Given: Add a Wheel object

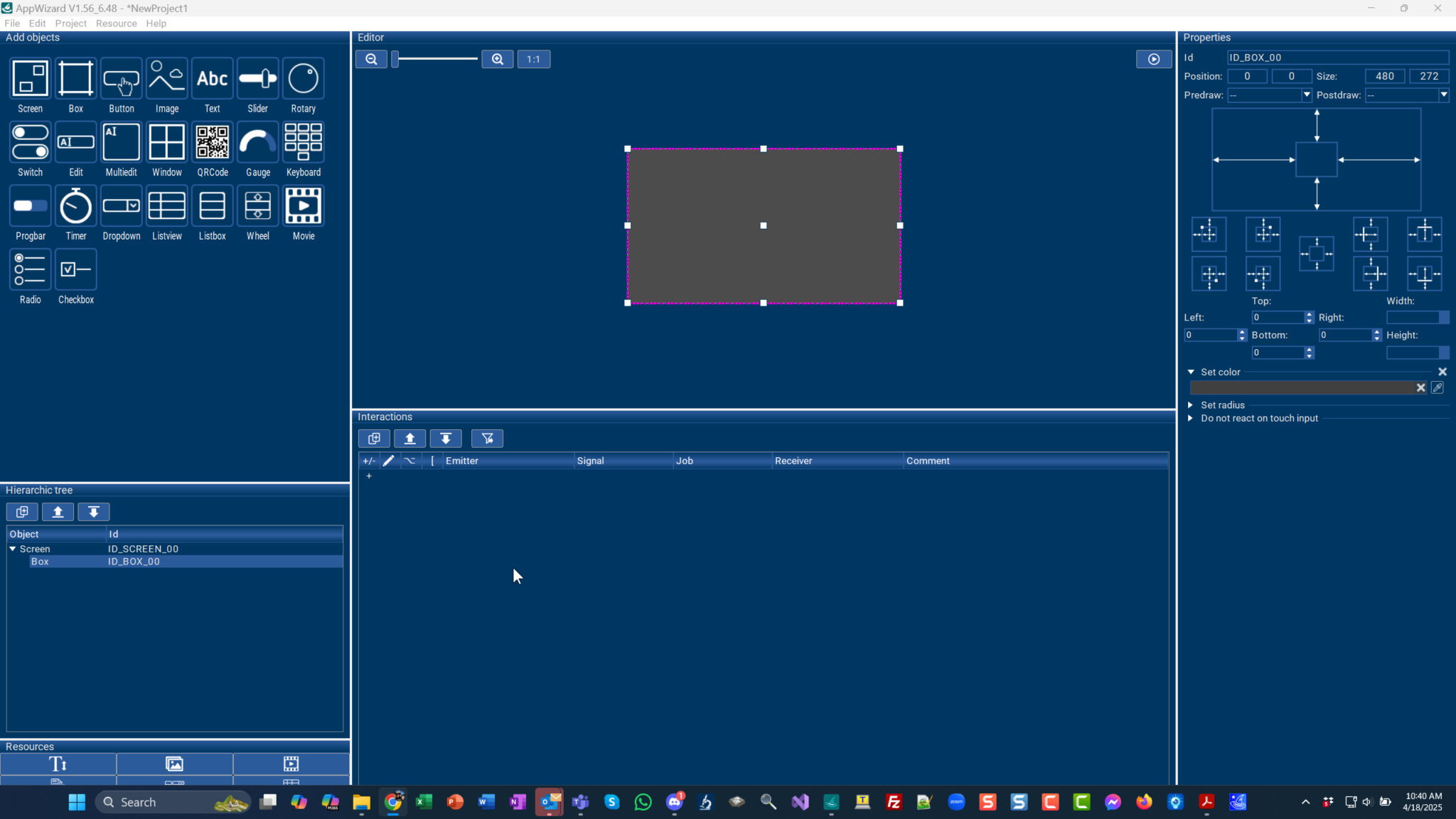Looking at the screenshot, I should tap(257, 206).
